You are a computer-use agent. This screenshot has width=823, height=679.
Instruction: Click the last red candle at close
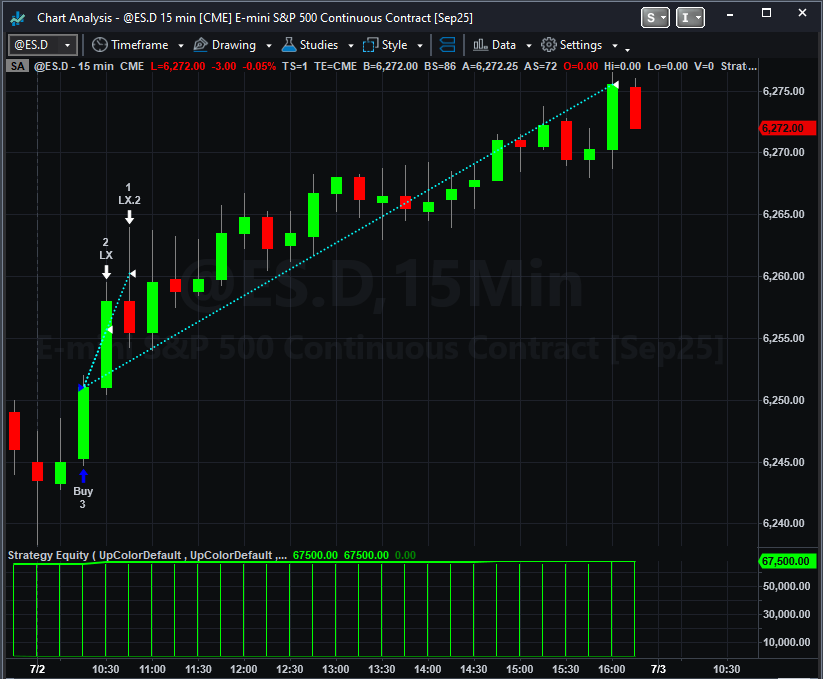click(x=635, y=108)
